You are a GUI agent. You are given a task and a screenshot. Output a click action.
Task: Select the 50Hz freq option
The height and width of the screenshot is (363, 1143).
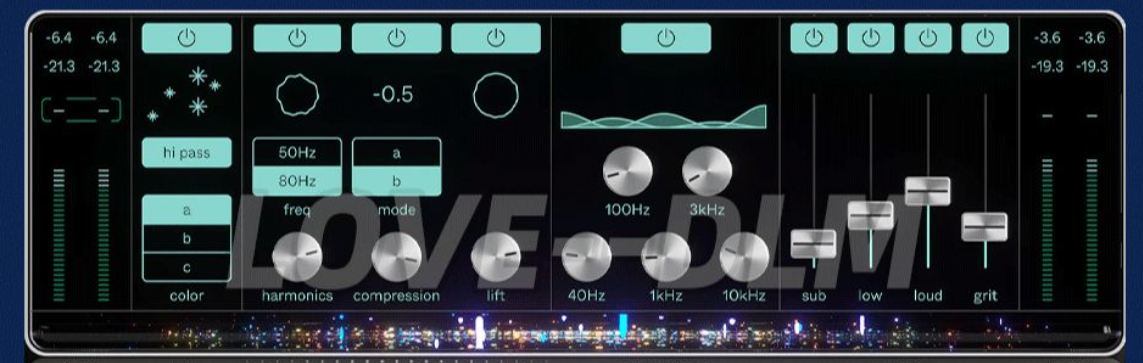coord(297,152)
